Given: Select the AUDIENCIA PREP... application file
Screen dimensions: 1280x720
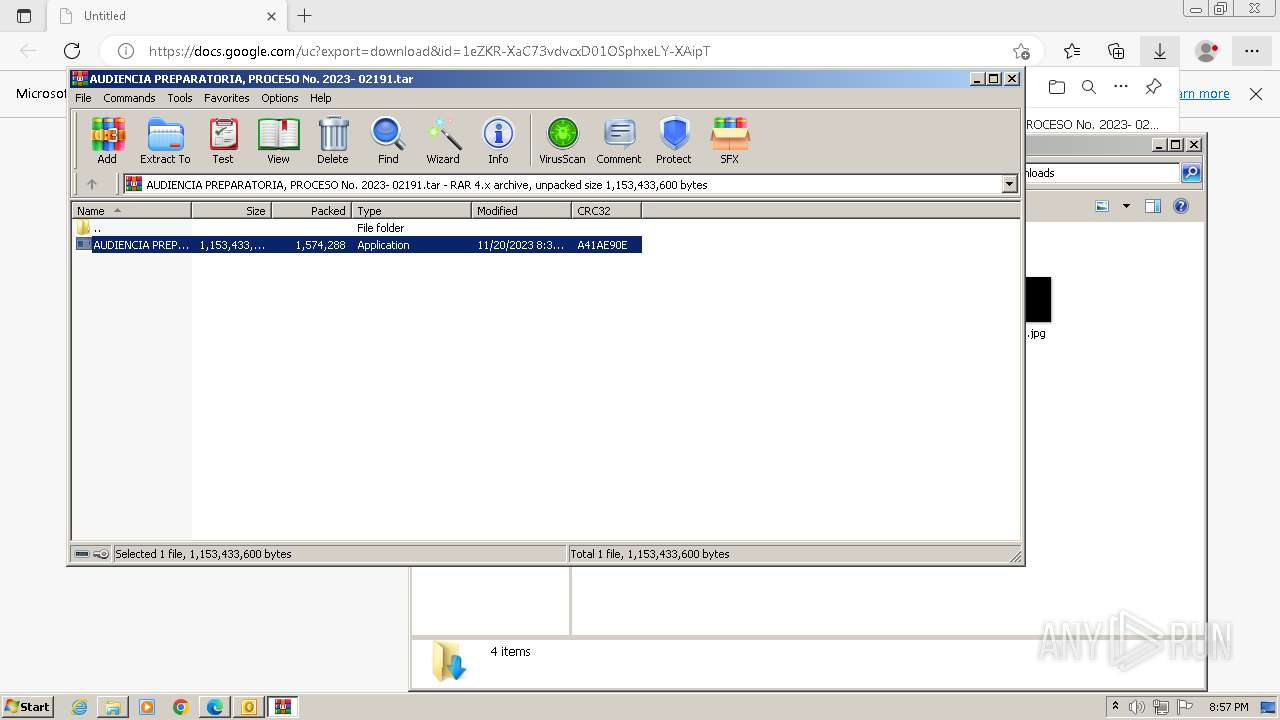Looking at the screenshot, I should click(x=358, y=245).
